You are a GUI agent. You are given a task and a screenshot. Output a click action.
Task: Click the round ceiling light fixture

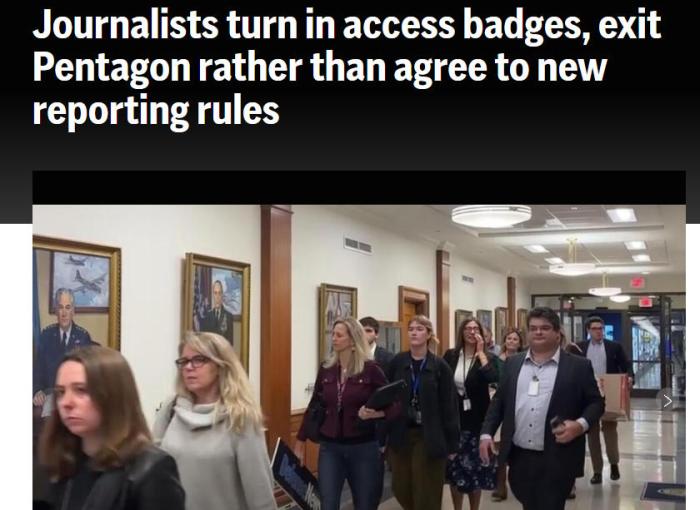click(x=491, y=216)
